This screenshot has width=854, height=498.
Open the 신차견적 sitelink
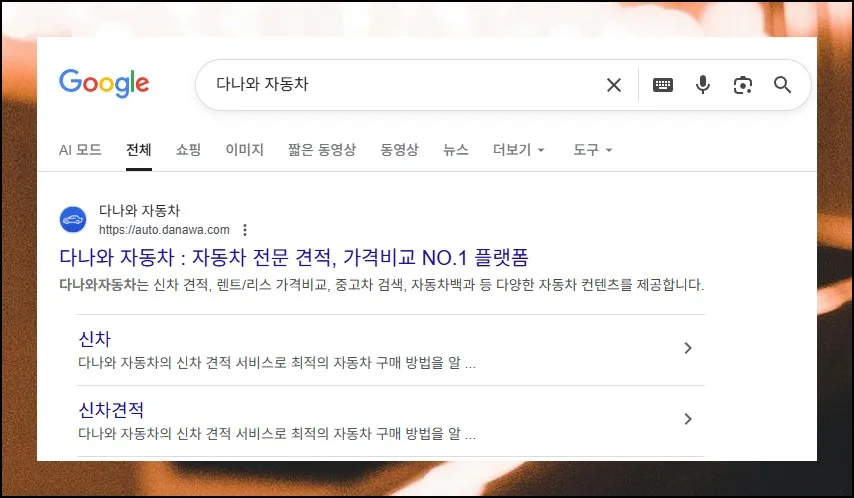[x=111, y=410]
